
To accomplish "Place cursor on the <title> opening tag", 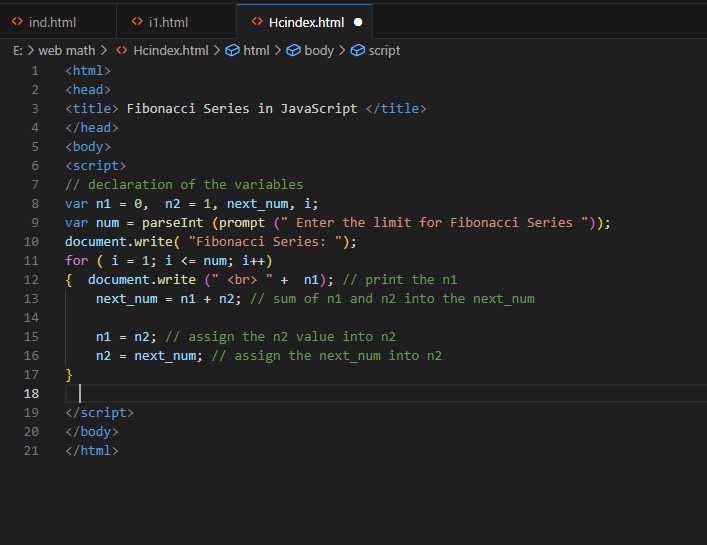I will pyautogui.click(x=92, y=109).
